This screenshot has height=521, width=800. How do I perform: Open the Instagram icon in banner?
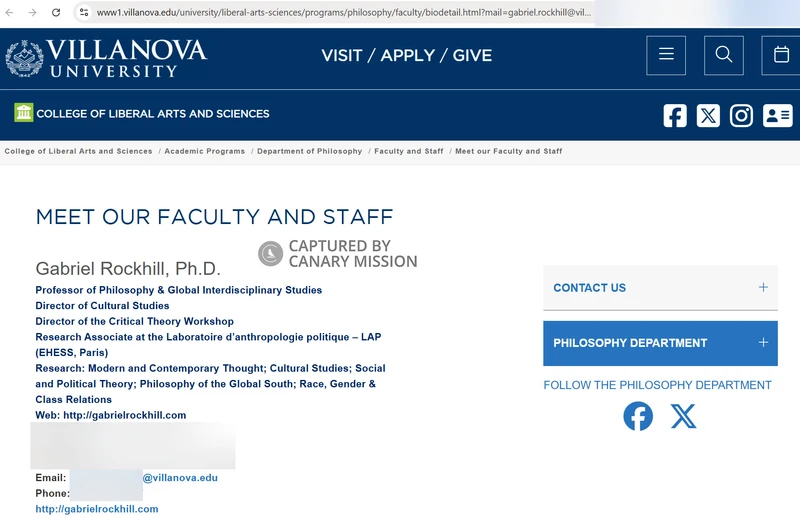tap(741, 115)
